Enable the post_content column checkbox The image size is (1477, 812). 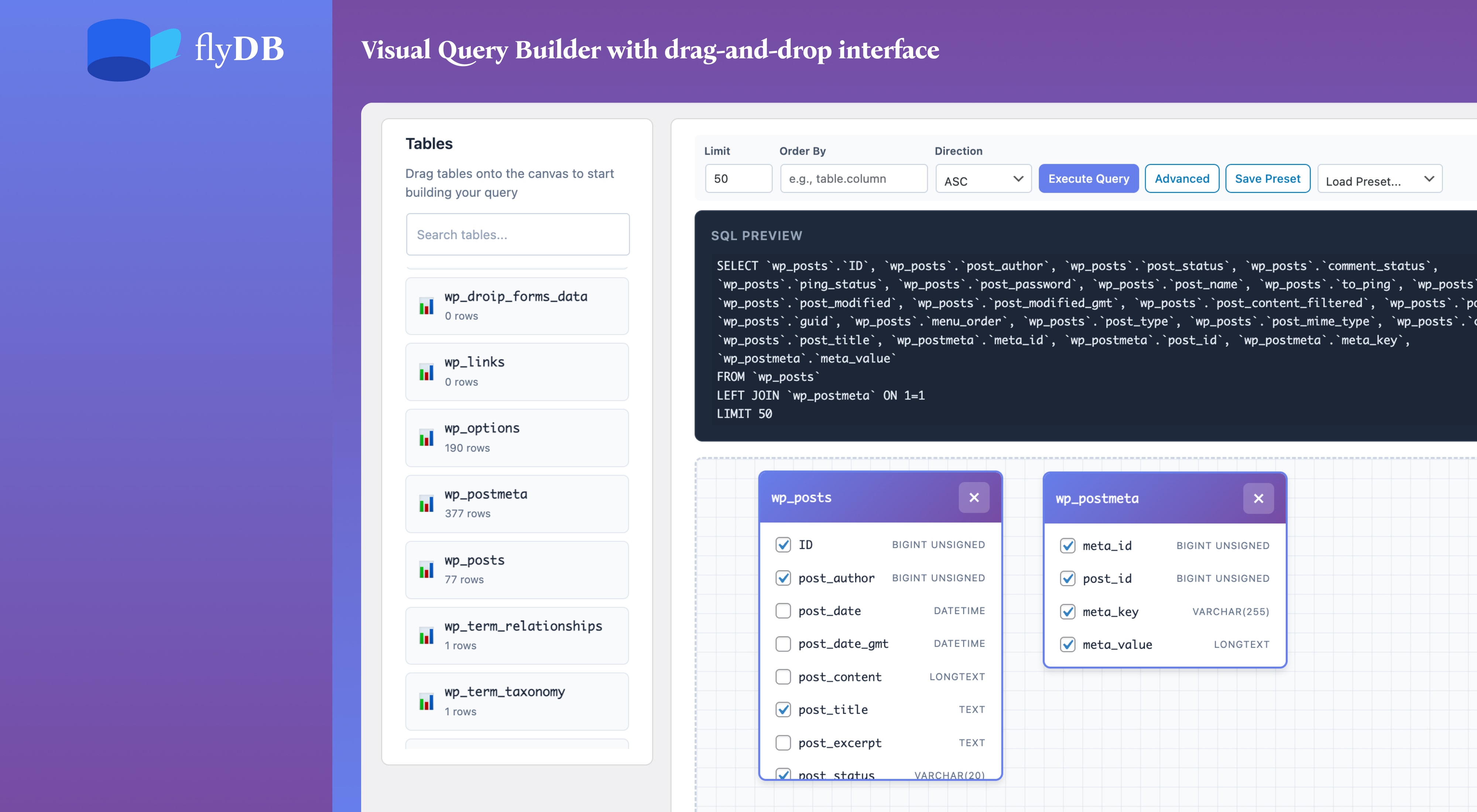coord(783,677)
